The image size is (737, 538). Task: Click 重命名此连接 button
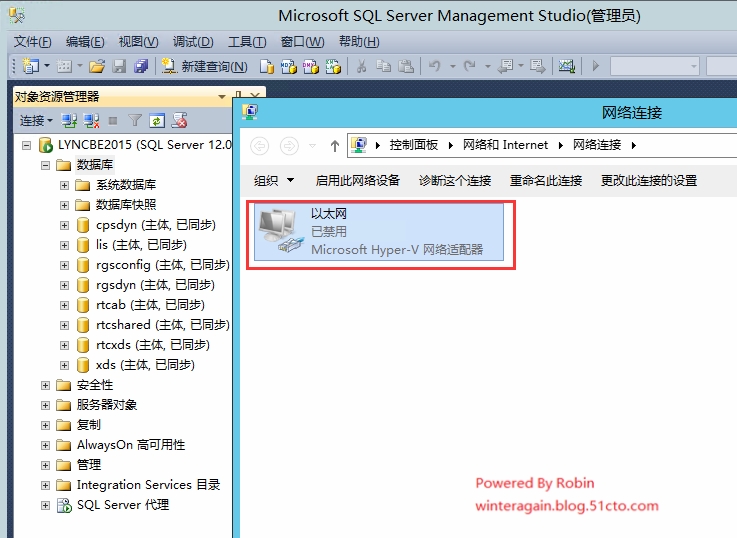click(546, 180)
